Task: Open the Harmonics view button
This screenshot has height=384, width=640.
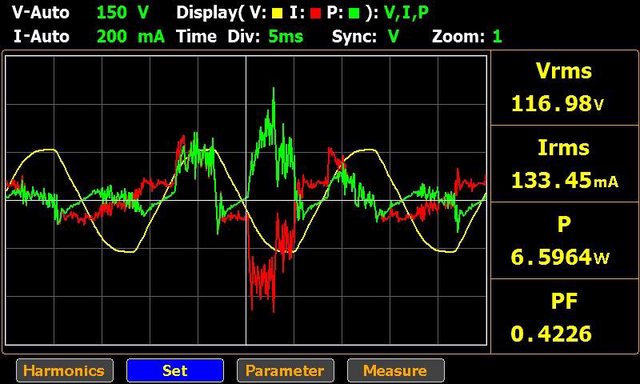Action: point(65,371)
